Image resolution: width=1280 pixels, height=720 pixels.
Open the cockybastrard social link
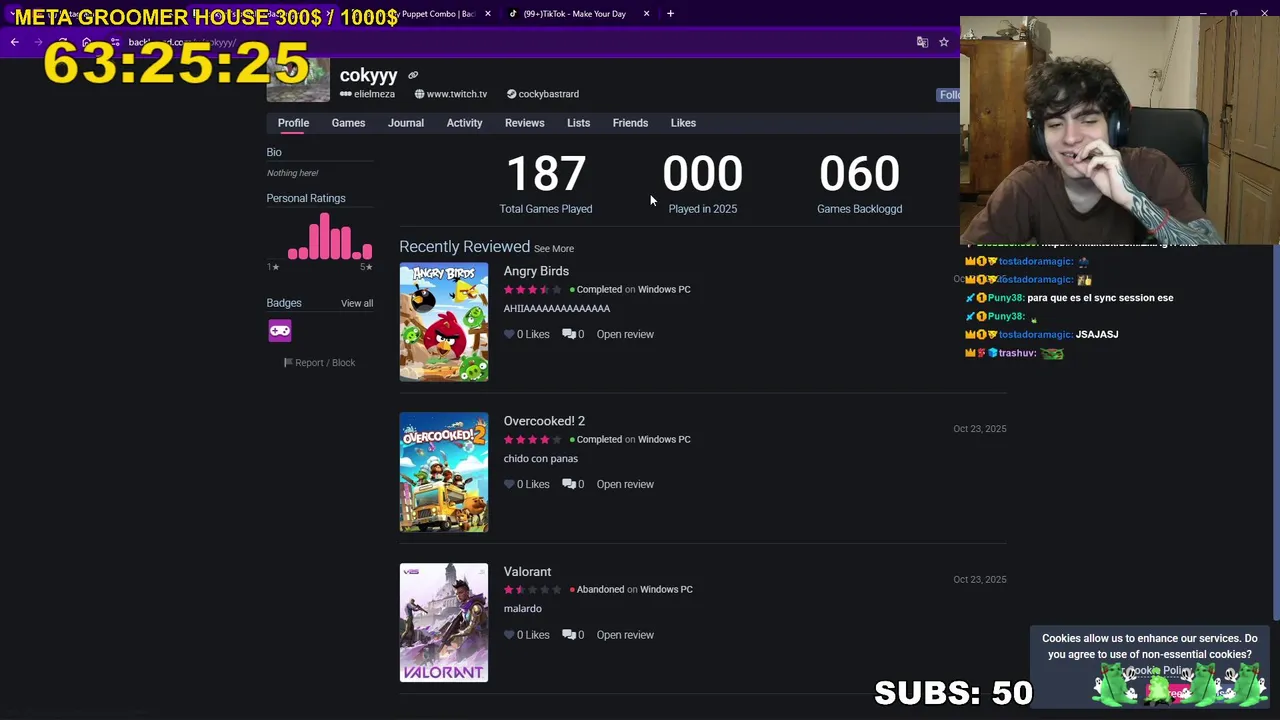click(543, 94)
